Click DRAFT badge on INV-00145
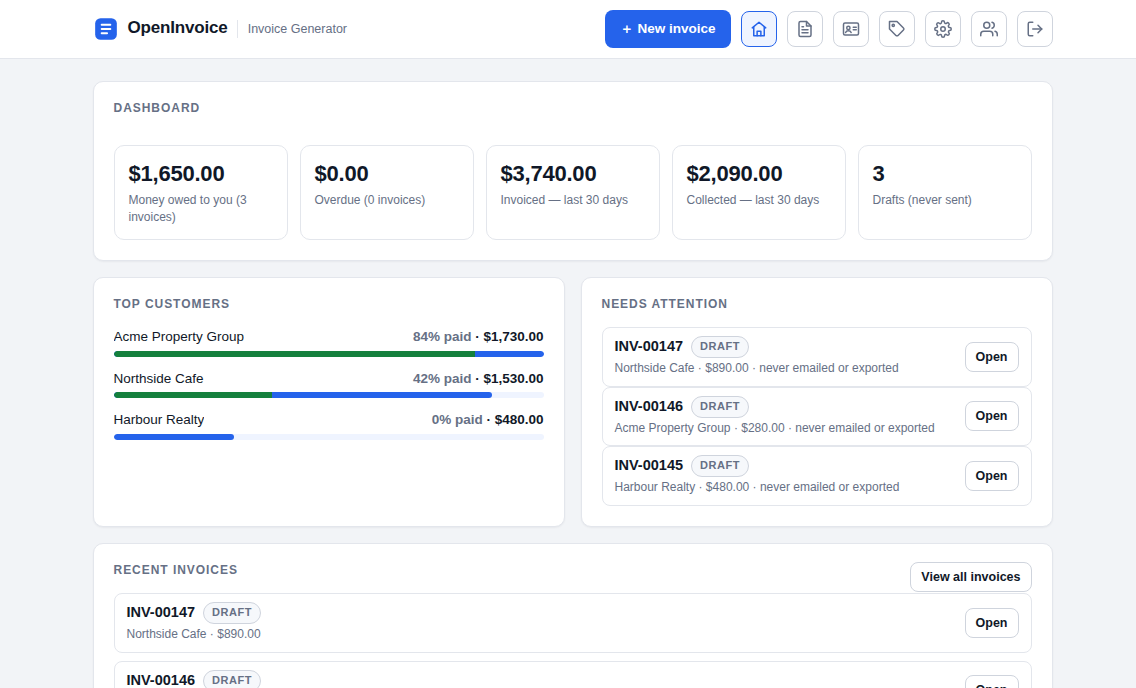The height and width of the screenshot is (688, 1136). click(719, 466)
